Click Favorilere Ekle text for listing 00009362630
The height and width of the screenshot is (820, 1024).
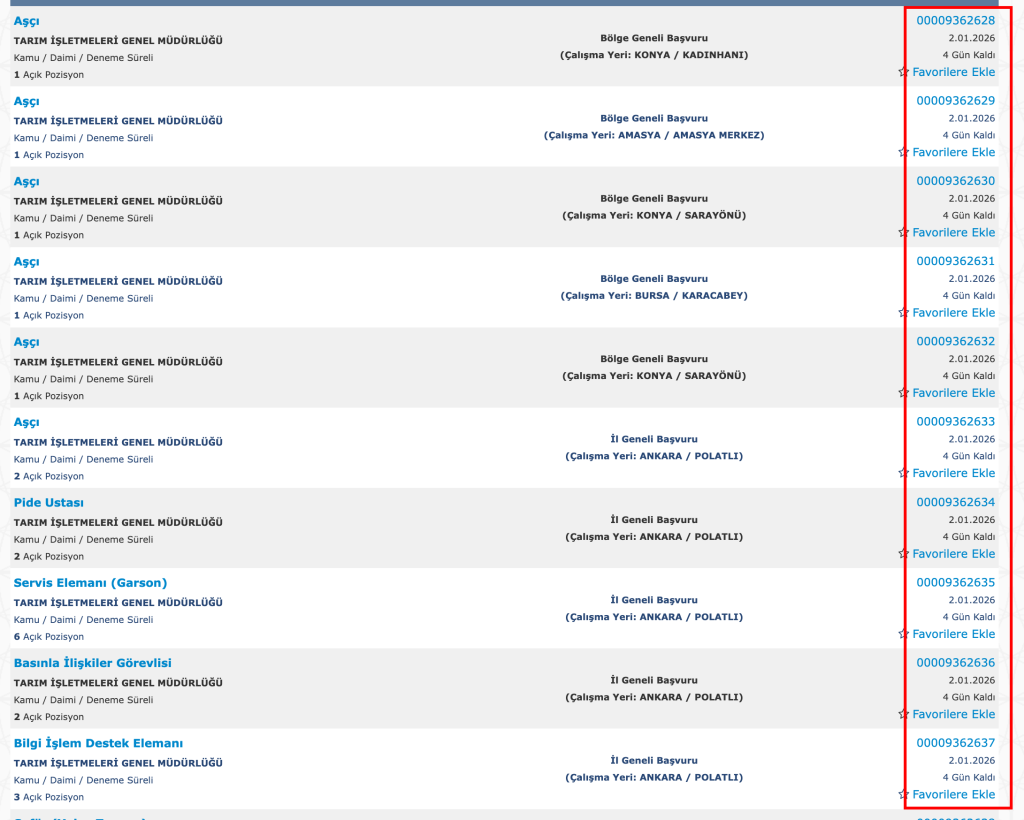[x=953, y=232]
